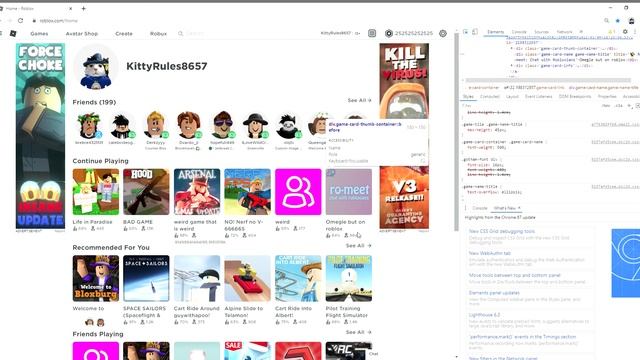The height and width of the screenshot is (360, 640).
Task: Bookmark the page using the star icon
Action: 618,20
